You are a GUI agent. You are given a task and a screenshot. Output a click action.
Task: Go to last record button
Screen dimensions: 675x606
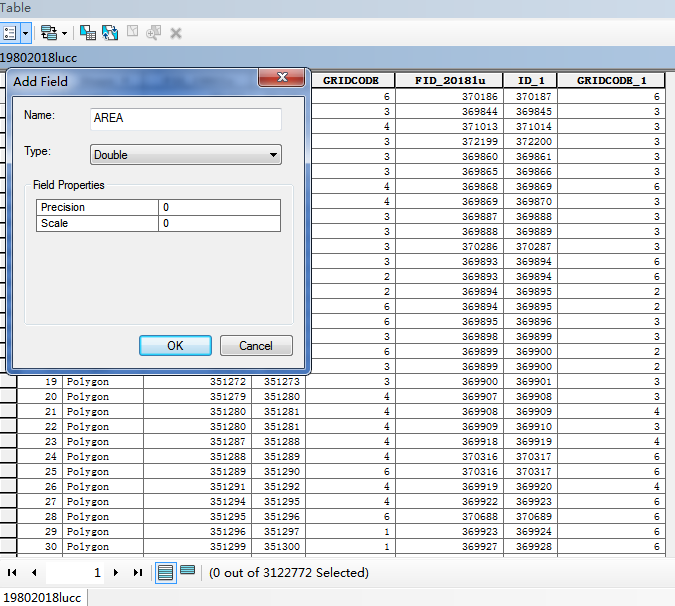pyautogui.click(x=138, y=572)
